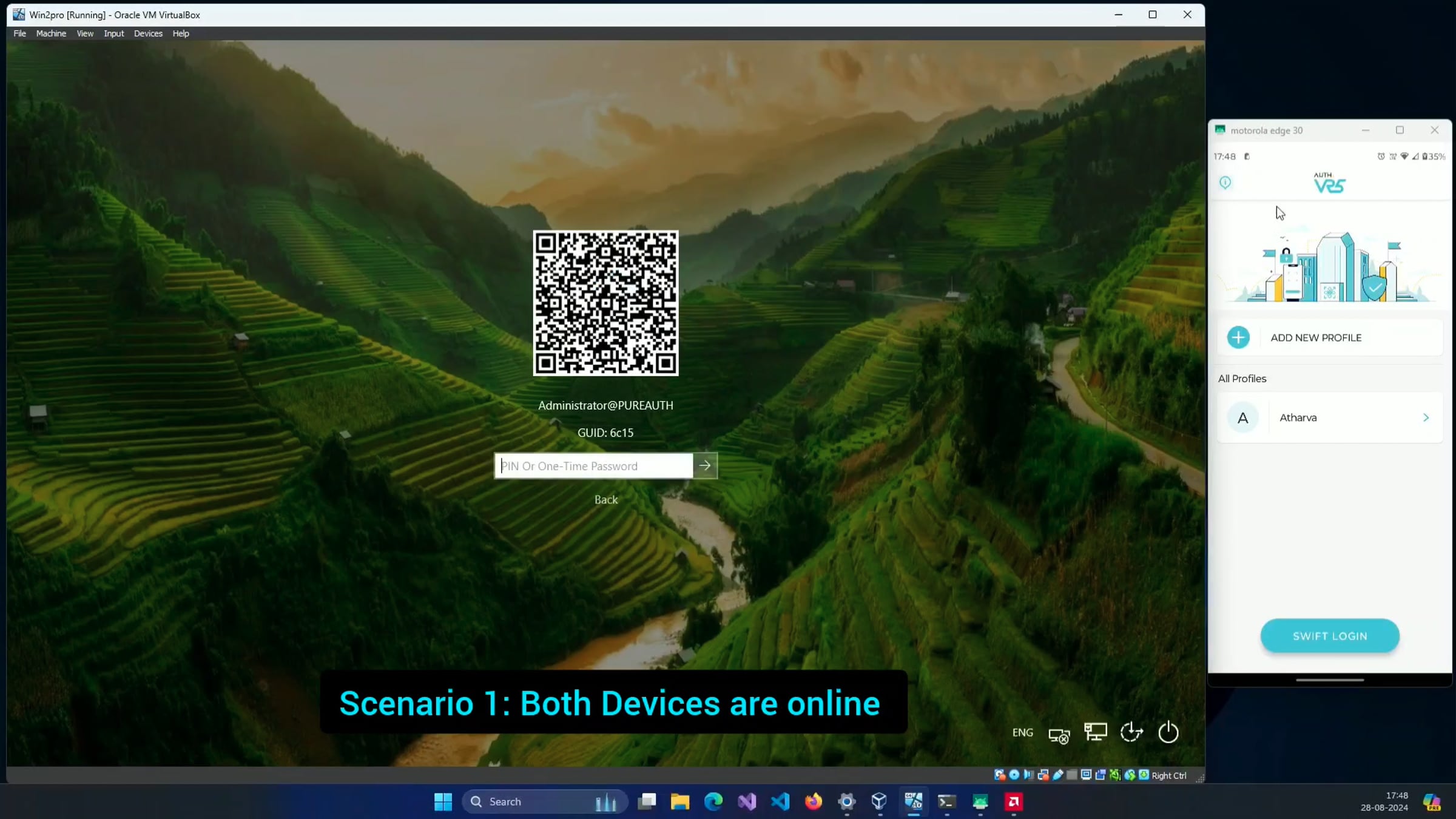
Task: Open the network sign-in monitor icon
Action: point(1096,732)
